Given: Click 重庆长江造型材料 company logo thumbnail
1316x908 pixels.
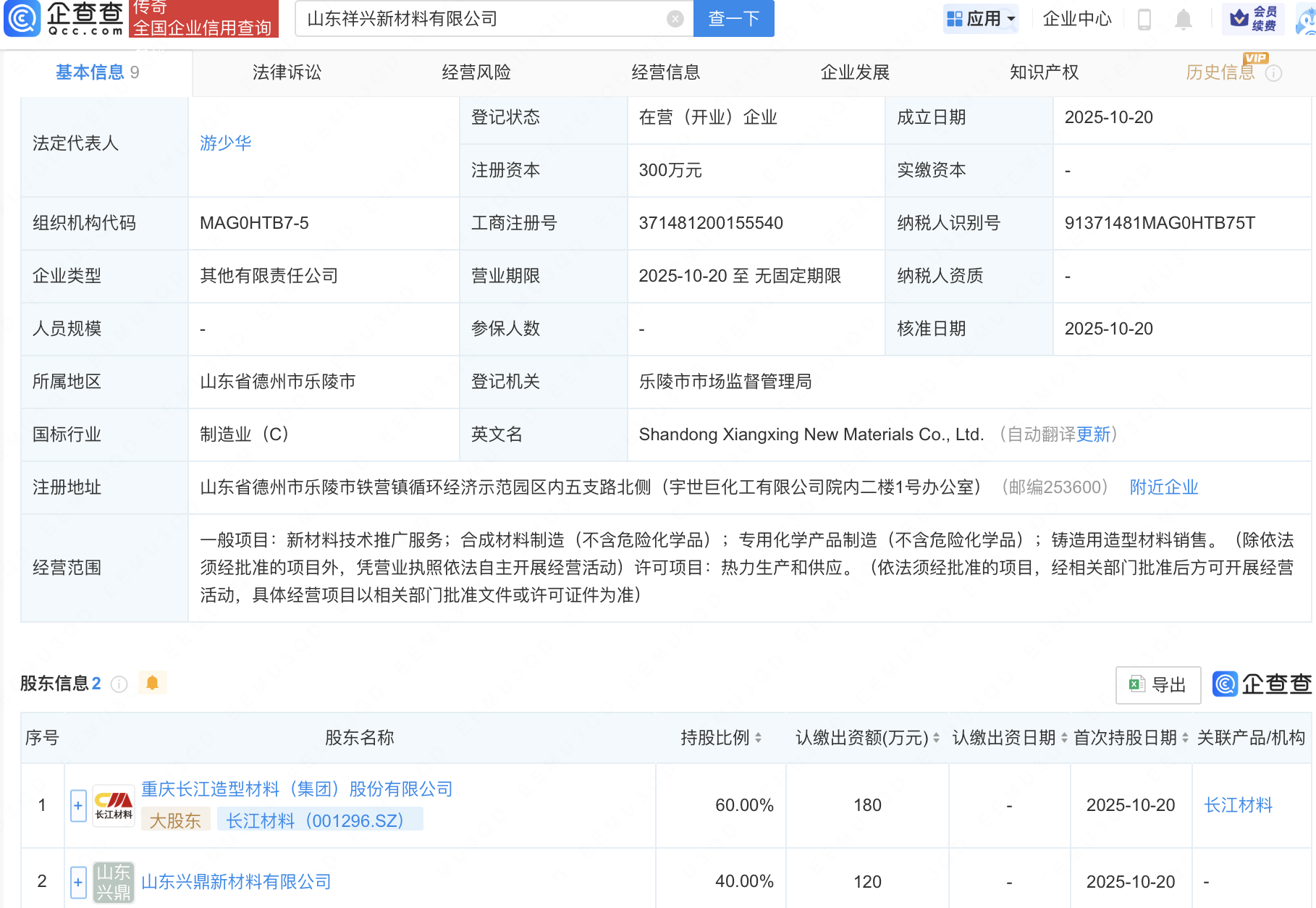Looking at the screenshot, I should click(114, 805).
